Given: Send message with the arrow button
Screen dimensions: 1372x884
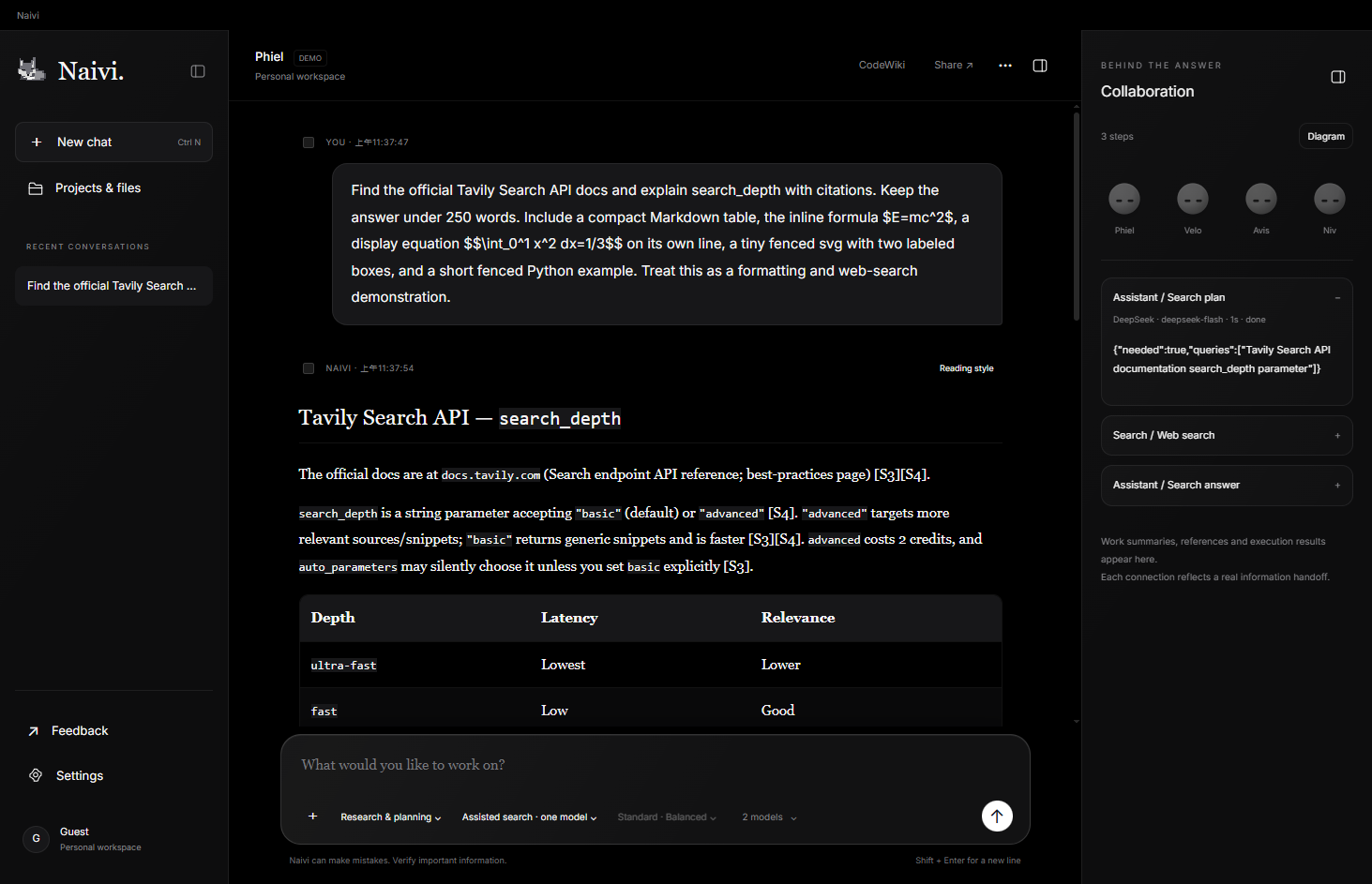Looking at the screenshot, I should coord(997,817).
